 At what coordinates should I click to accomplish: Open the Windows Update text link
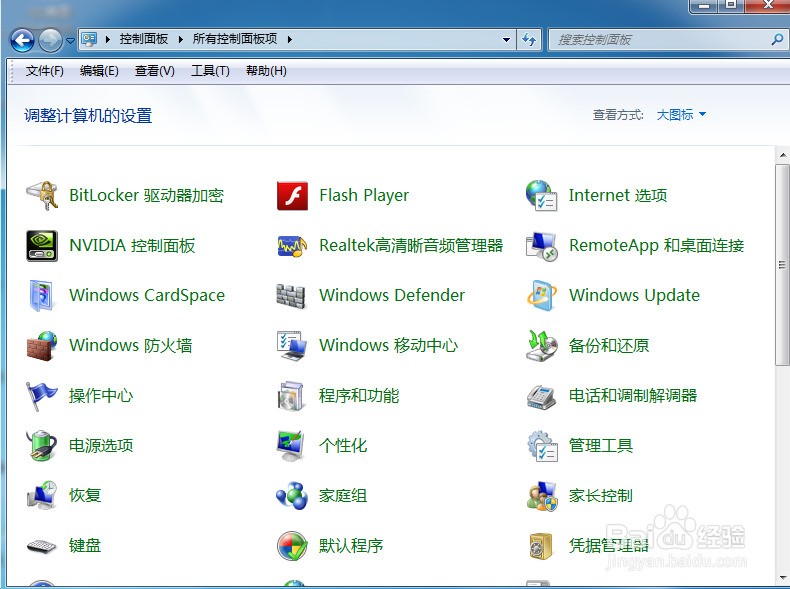(634, 295)
